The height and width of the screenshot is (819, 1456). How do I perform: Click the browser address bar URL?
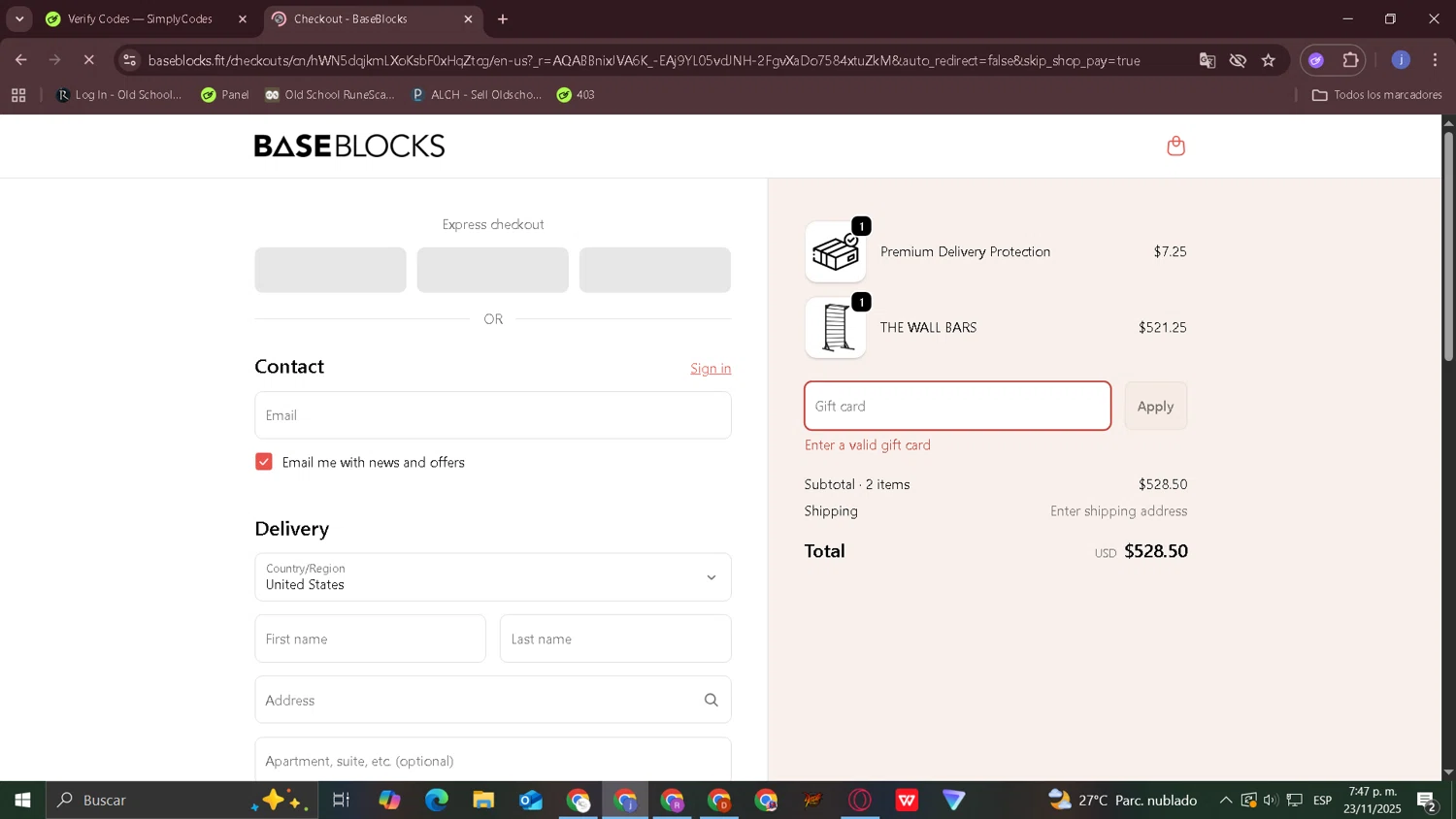(645, 60)
